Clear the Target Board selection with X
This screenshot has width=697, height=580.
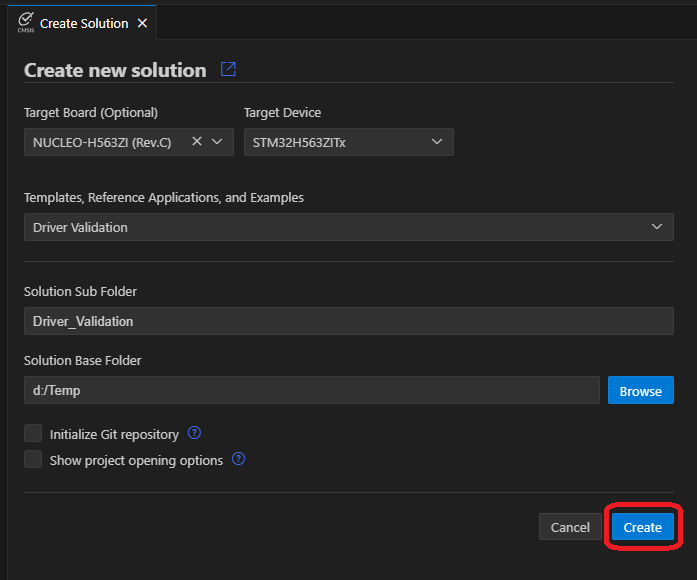pos(197,142)
